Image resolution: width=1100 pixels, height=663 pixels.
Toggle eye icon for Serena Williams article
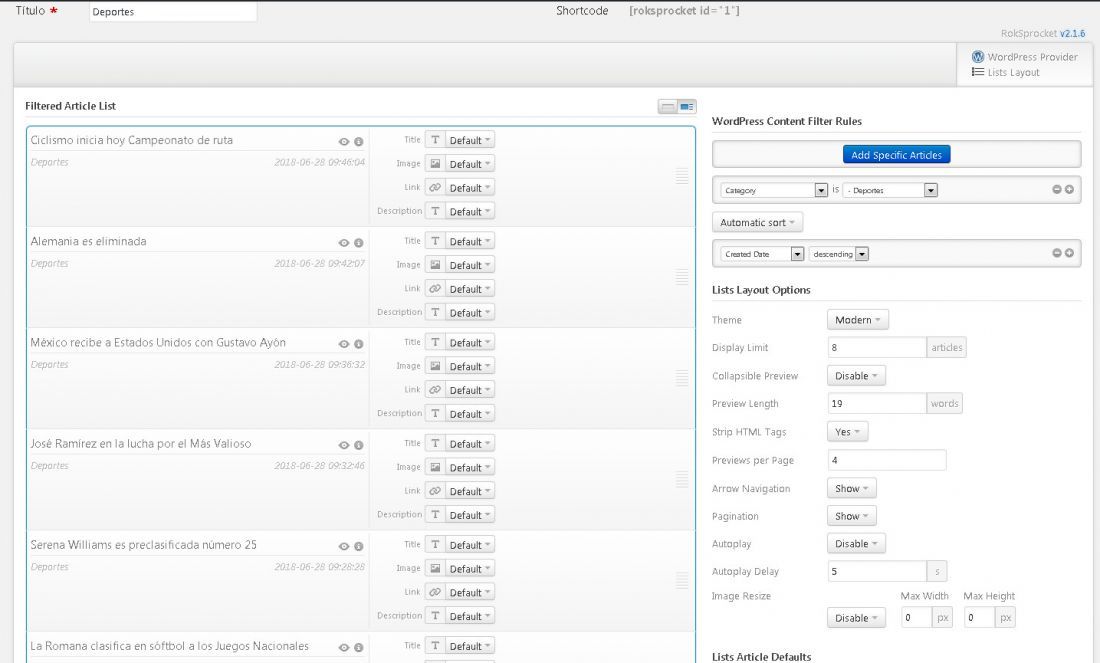[344, 546]
